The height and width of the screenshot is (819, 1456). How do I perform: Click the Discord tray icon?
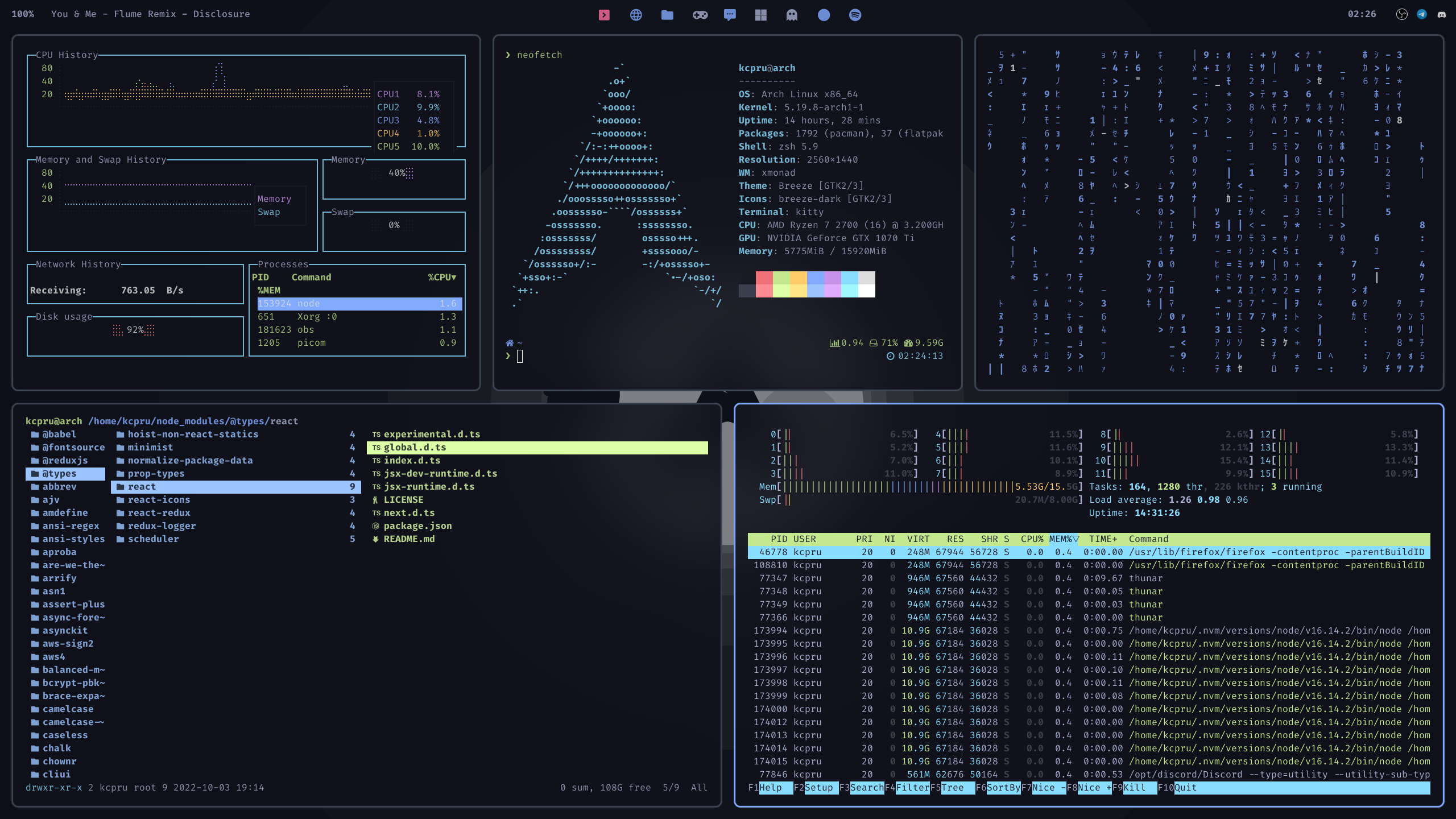(x=1441, y=14)
